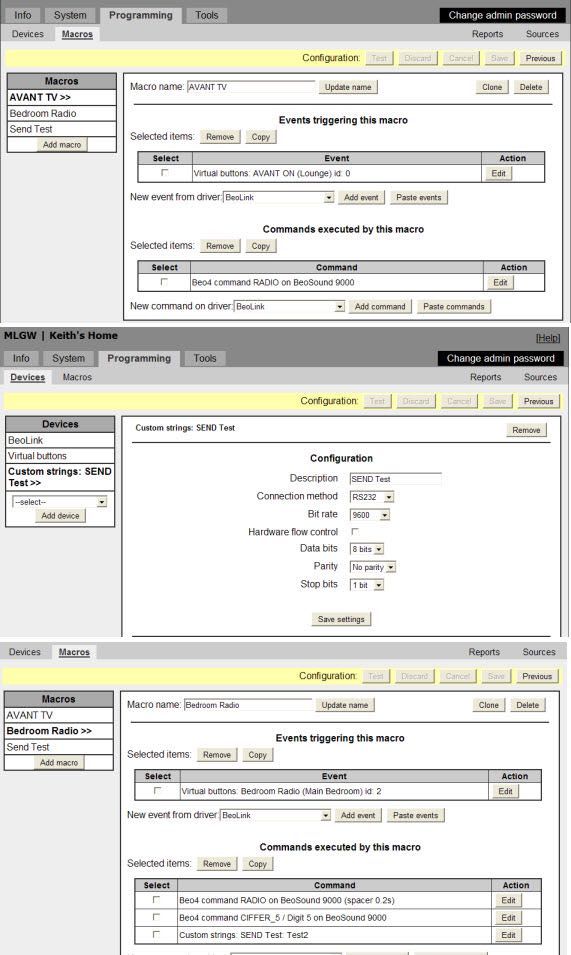Select Send Test in top Macros list
This screenshot has height=955, width=571.
(61, 129)
